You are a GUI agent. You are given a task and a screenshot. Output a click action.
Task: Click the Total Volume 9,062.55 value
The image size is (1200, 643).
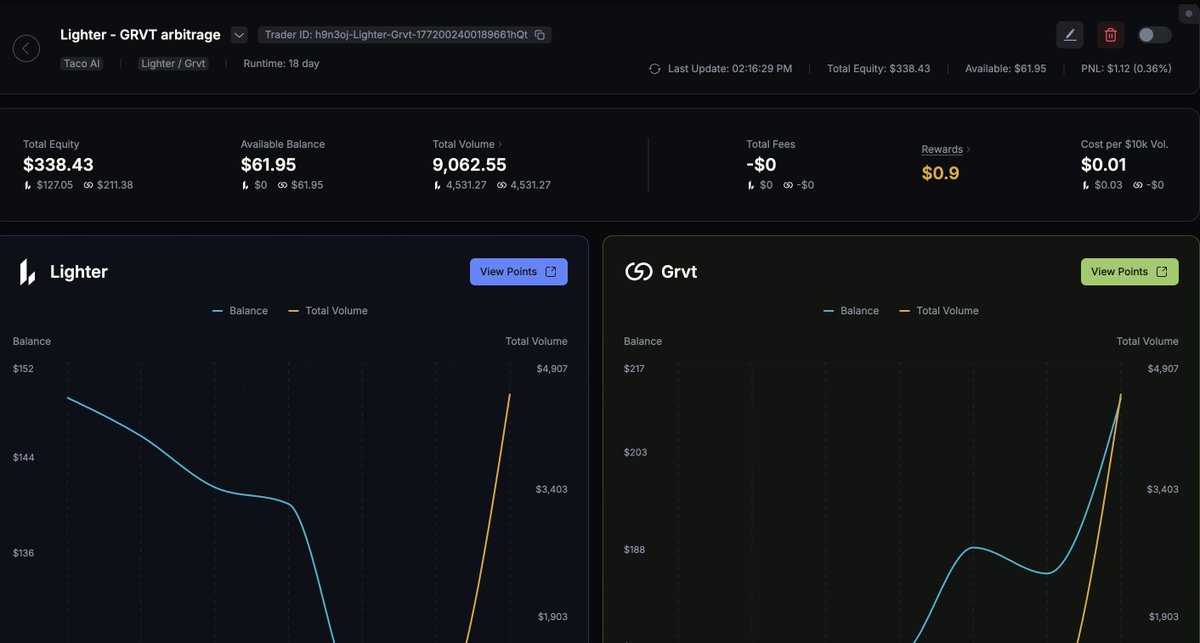pyautogui.click(x=469, y=164)
